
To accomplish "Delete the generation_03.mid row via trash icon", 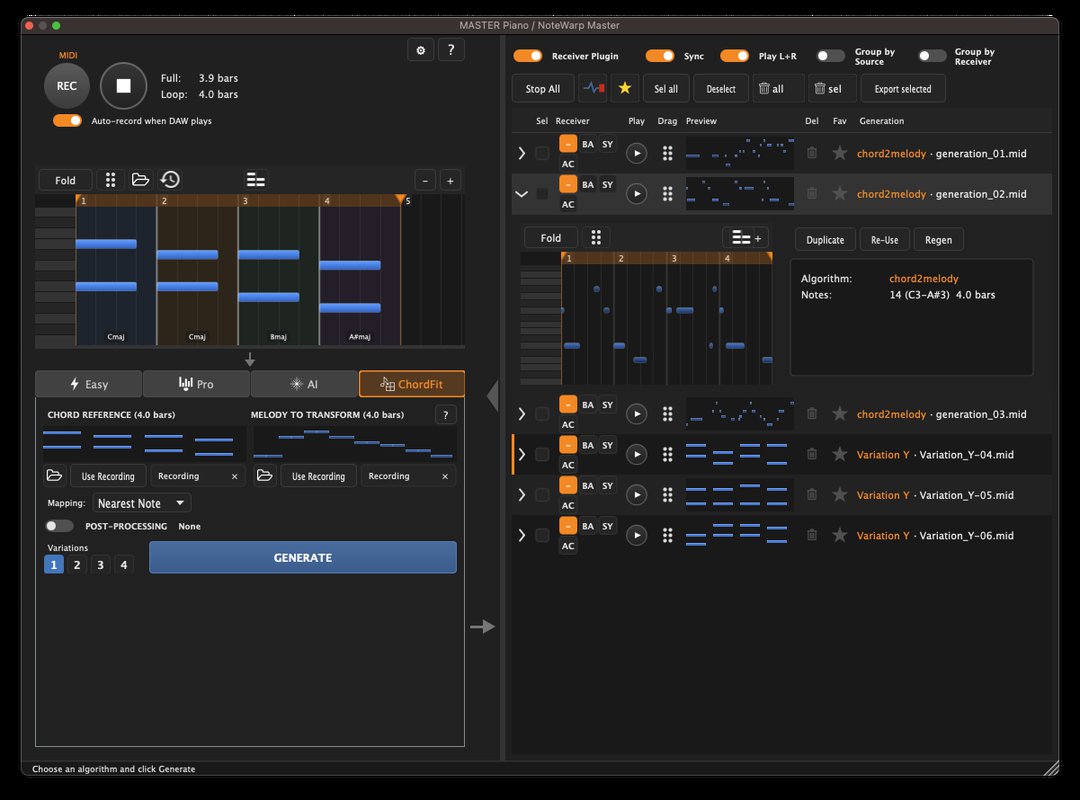I will tap(812, 414).
